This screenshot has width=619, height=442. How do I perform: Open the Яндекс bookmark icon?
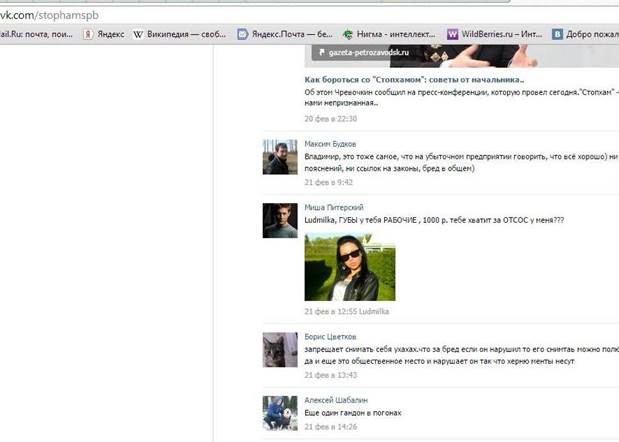click(x=88, y=35)
